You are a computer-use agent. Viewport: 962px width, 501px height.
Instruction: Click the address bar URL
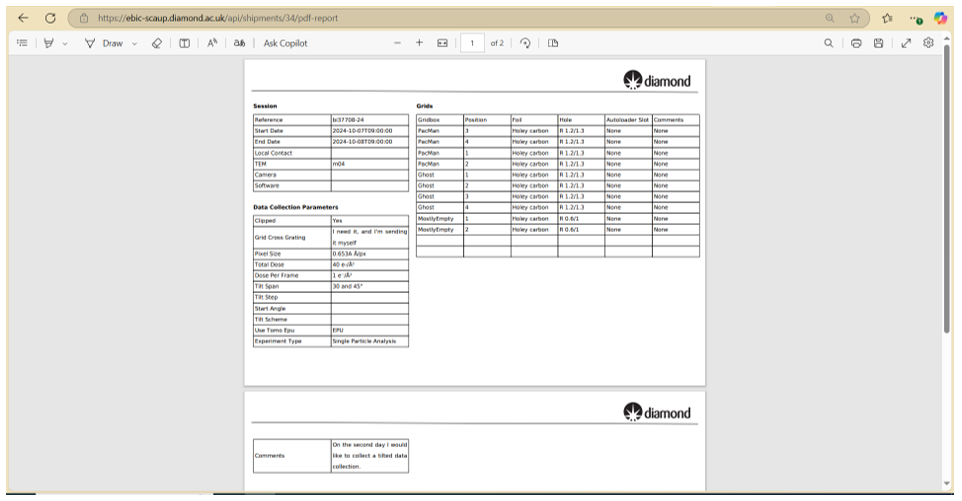coord(218,18)
